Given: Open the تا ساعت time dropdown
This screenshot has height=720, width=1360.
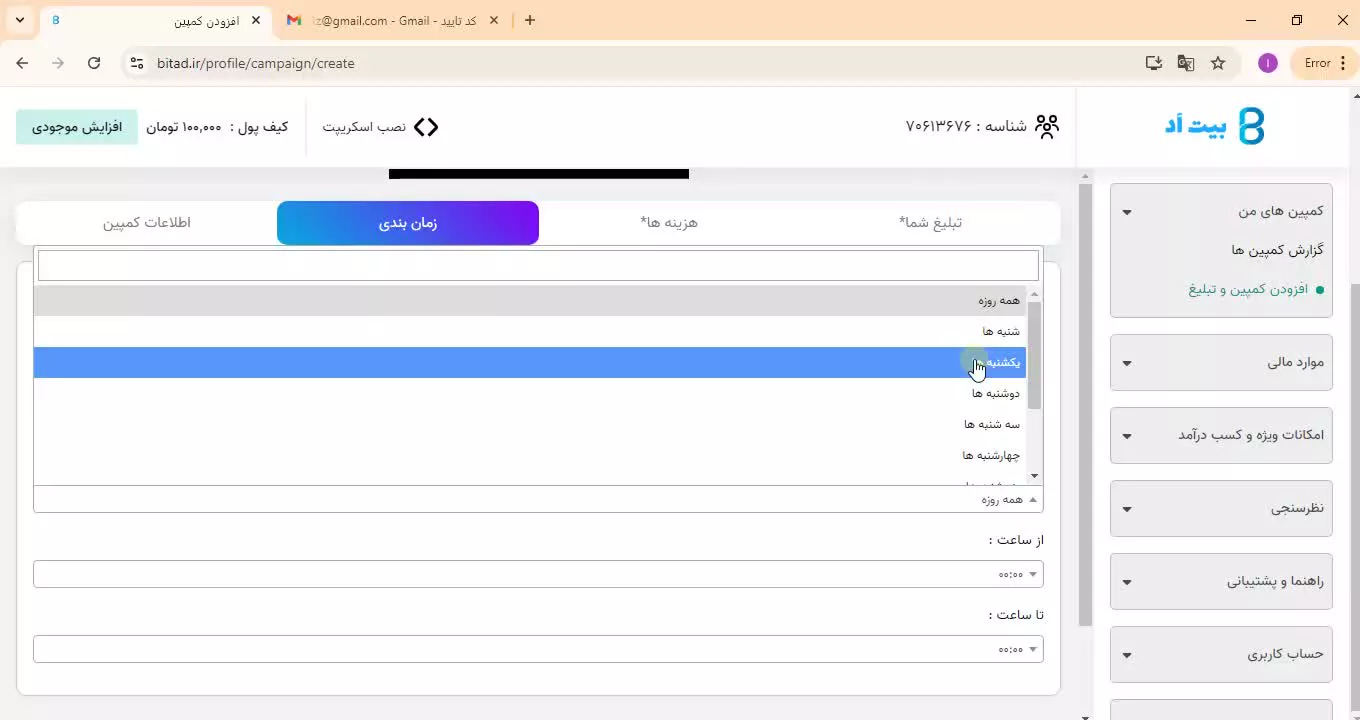Looking at the screenshot, I should click(x=538, y=649).
